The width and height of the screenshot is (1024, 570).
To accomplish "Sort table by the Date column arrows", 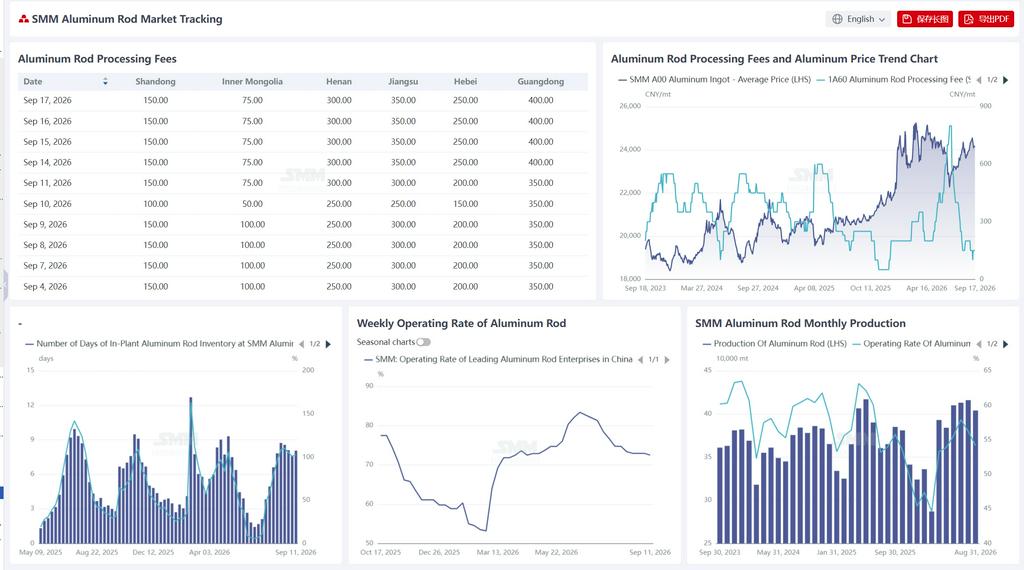I will coord(105,82).
